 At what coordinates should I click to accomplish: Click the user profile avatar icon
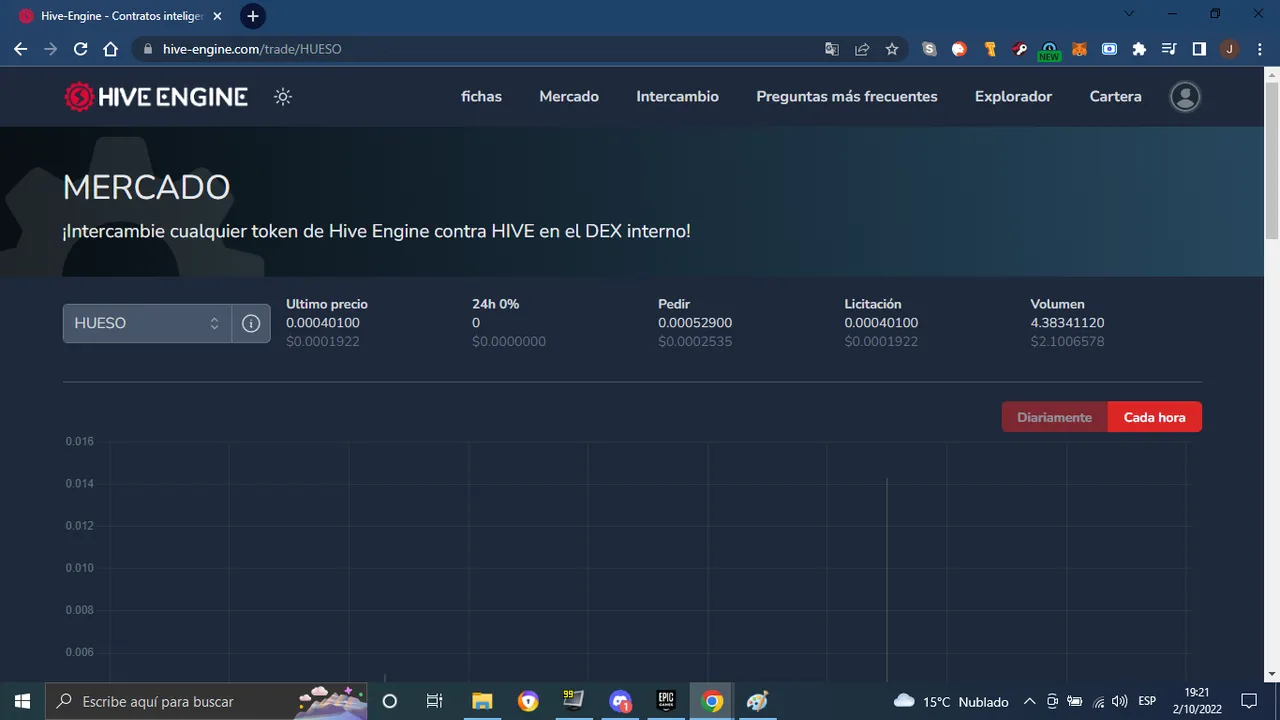click(1185, 97)
